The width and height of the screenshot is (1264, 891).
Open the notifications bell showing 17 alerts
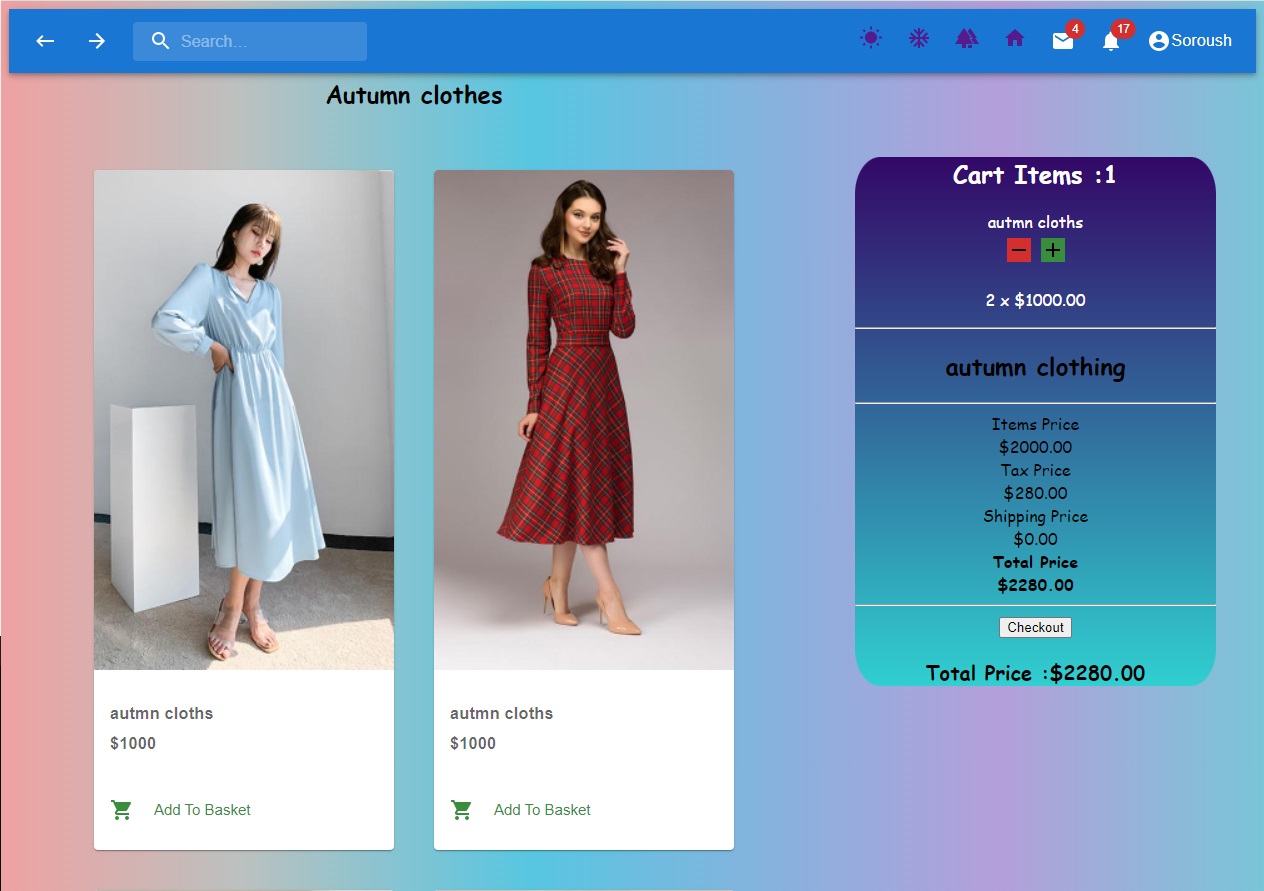(1110, 41)
